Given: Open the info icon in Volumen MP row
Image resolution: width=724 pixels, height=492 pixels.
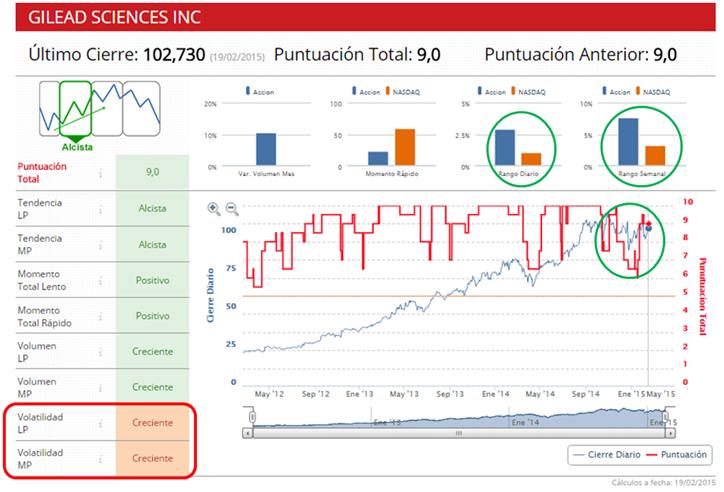Looking at the screenshot, I should click(x=100, y=388).
